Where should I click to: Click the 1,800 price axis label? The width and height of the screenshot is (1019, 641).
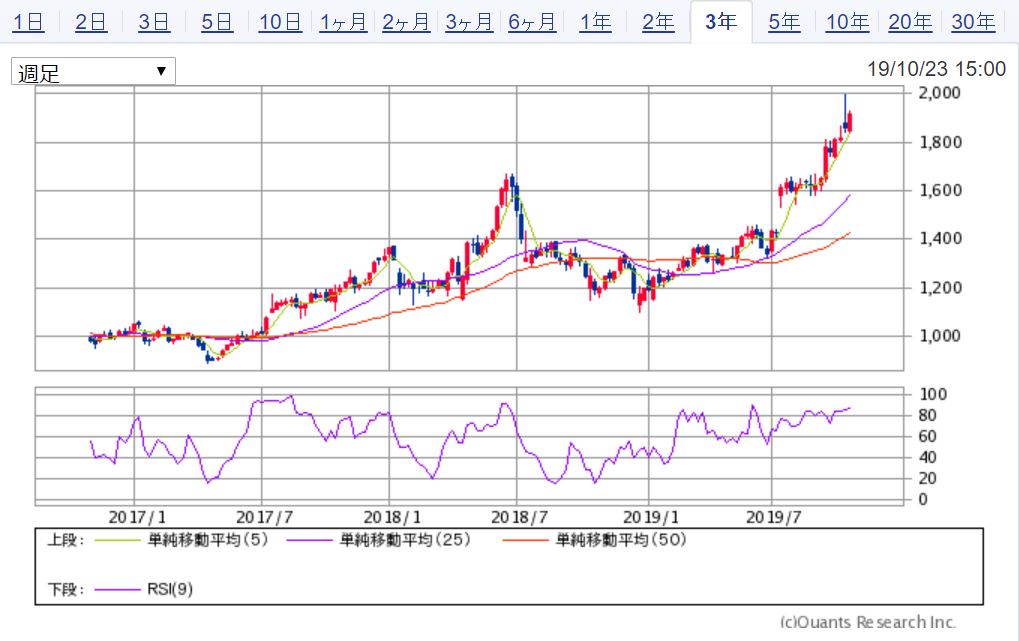[940, 142]
